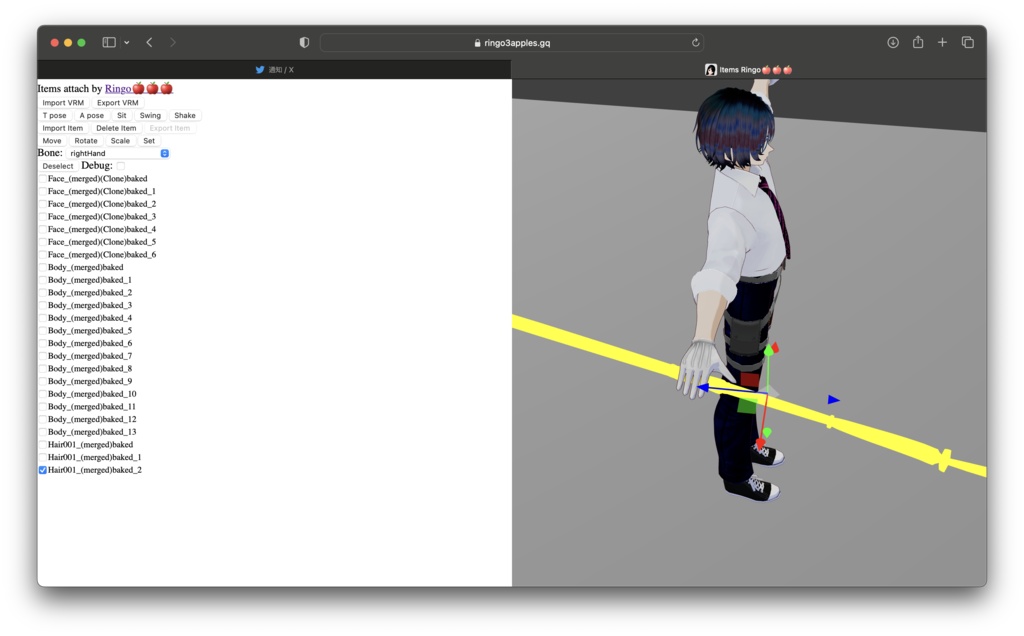Click the Body_(merged)baked_10 label text
This screenshot has width=1024, height=636.
(x=92, y=394)
